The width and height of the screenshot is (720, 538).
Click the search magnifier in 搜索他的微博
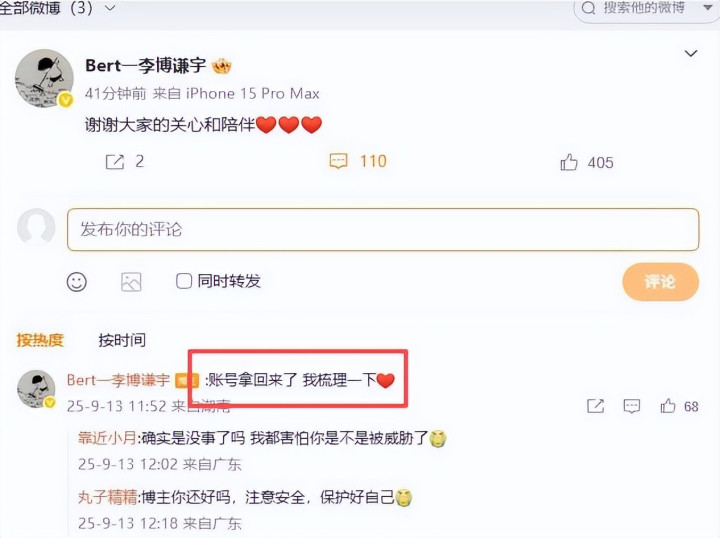(x=588, y=8)
